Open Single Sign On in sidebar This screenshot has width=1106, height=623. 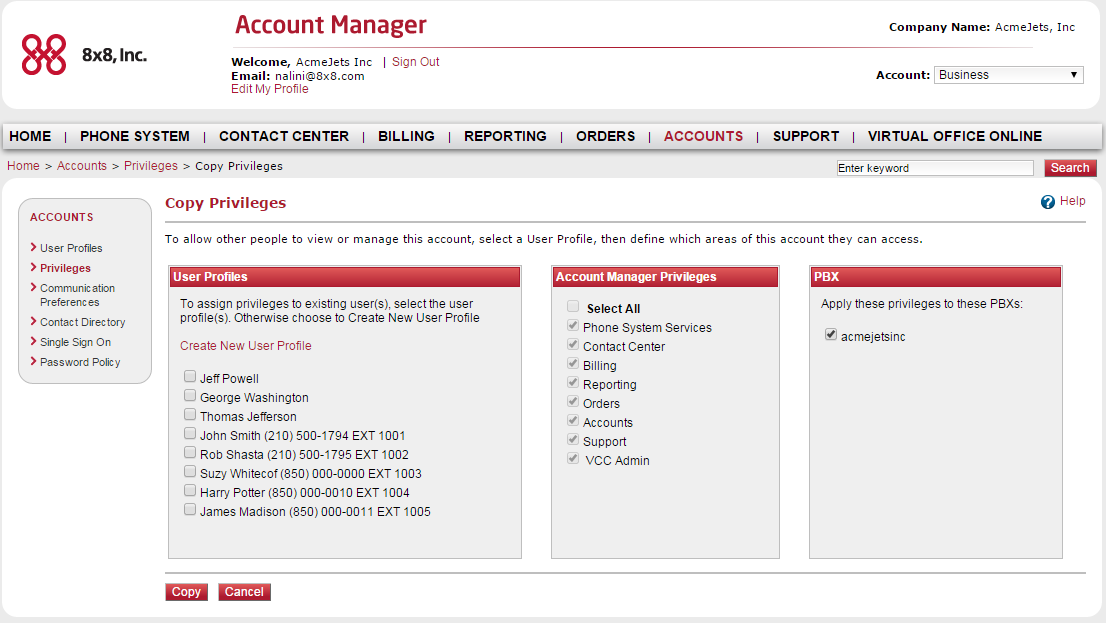point(75,342)
